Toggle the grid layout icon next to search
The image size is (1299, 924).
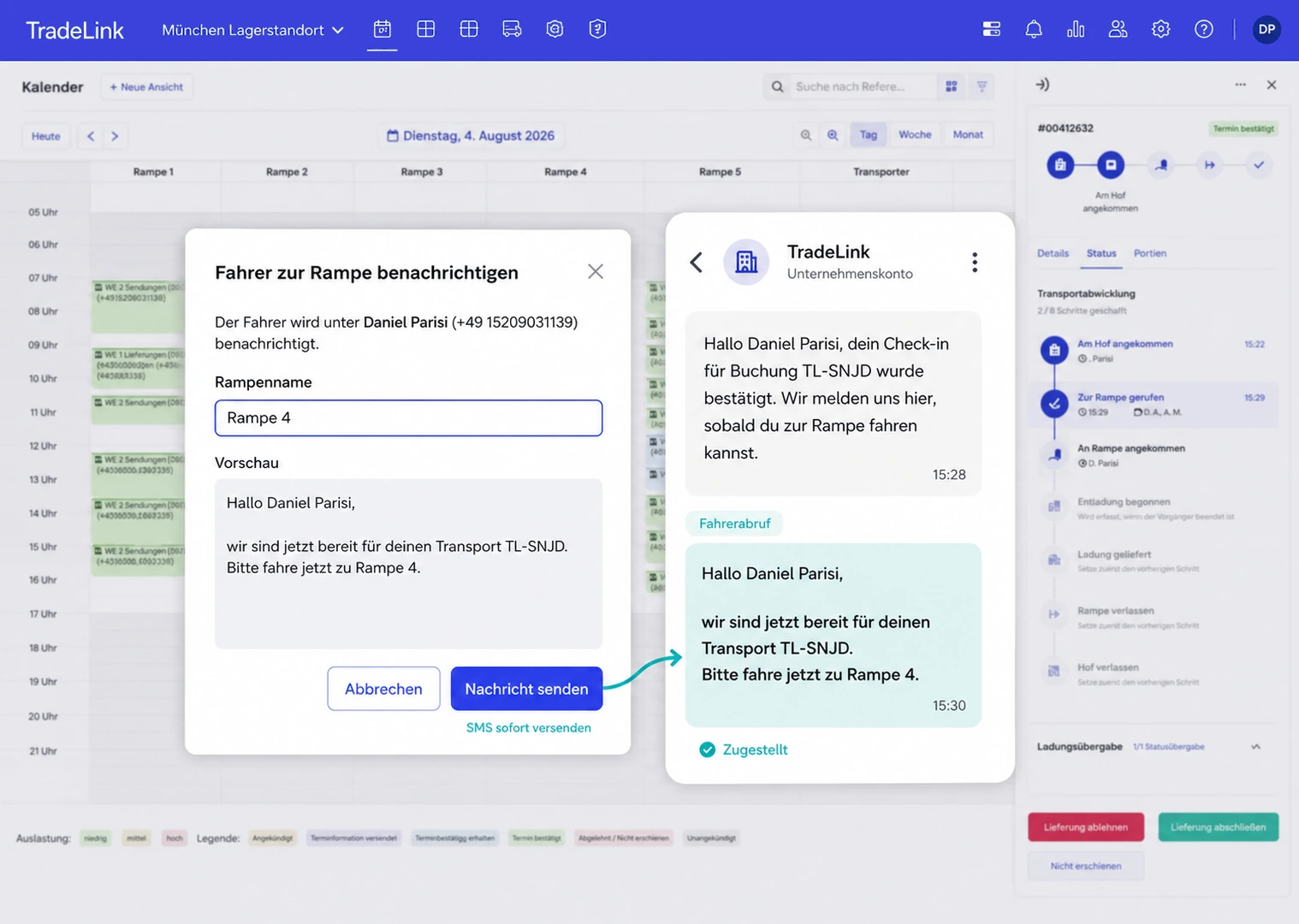[951, 86]
